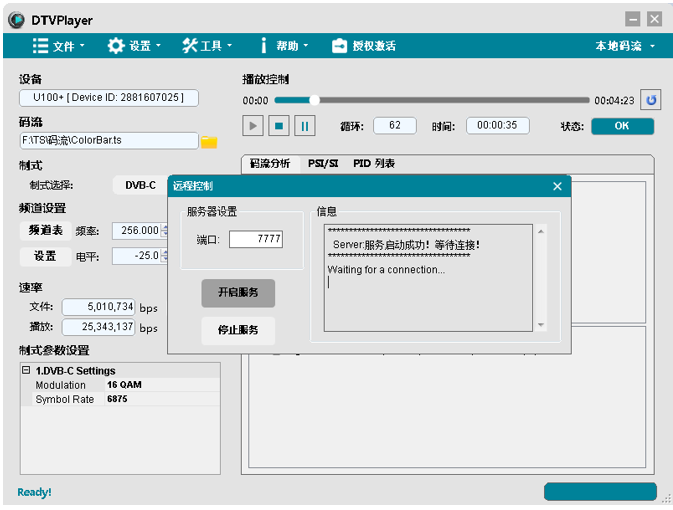Image resolution: width=673 pixels, height=510 pixels.
Task: Switch to the 码流分析 tab
Action: click(270, 164)
